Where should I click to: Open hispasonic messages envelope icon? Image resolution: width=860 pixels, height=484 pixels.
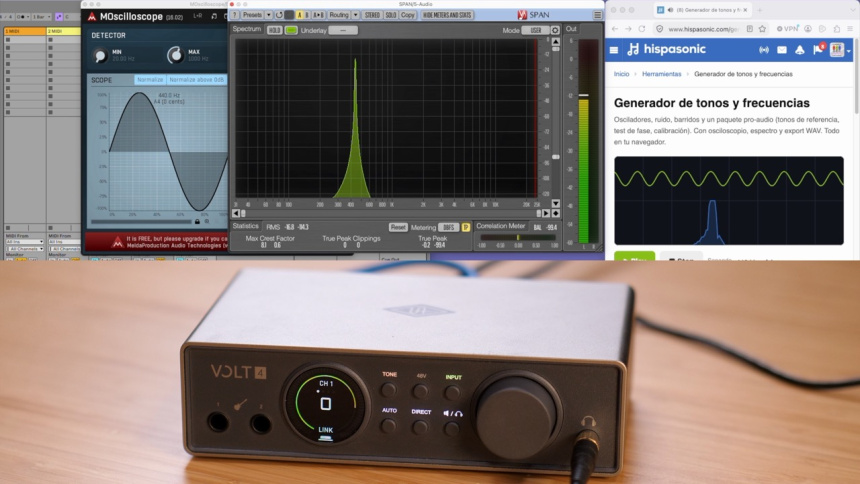click(x=782, y=50)
